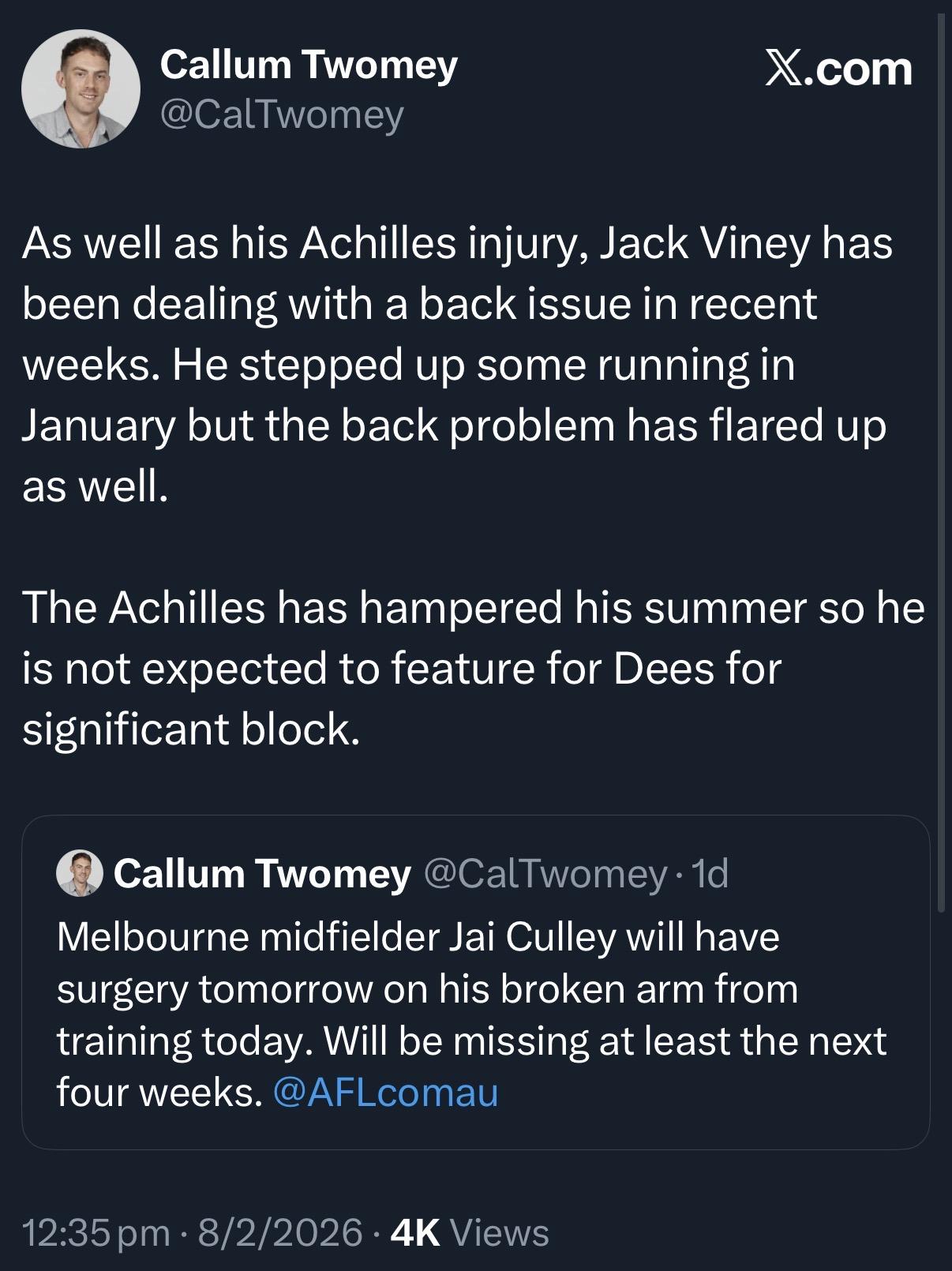Viewport: 952px width, 1271px height.
Task: Click the paragraph starting 'The Achilles has hampered'
Action: coord(474,668)
